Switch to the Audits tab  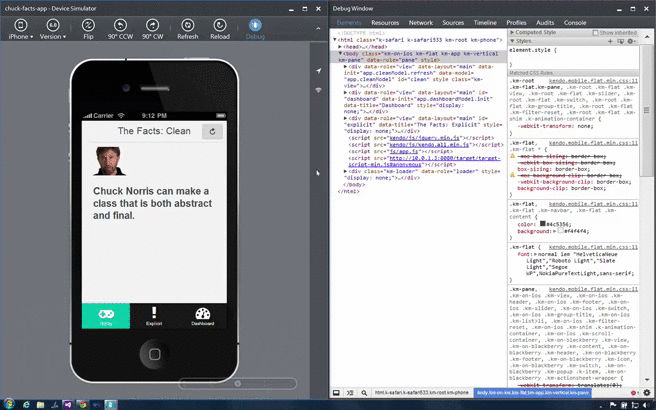click(x=545, y=23)
